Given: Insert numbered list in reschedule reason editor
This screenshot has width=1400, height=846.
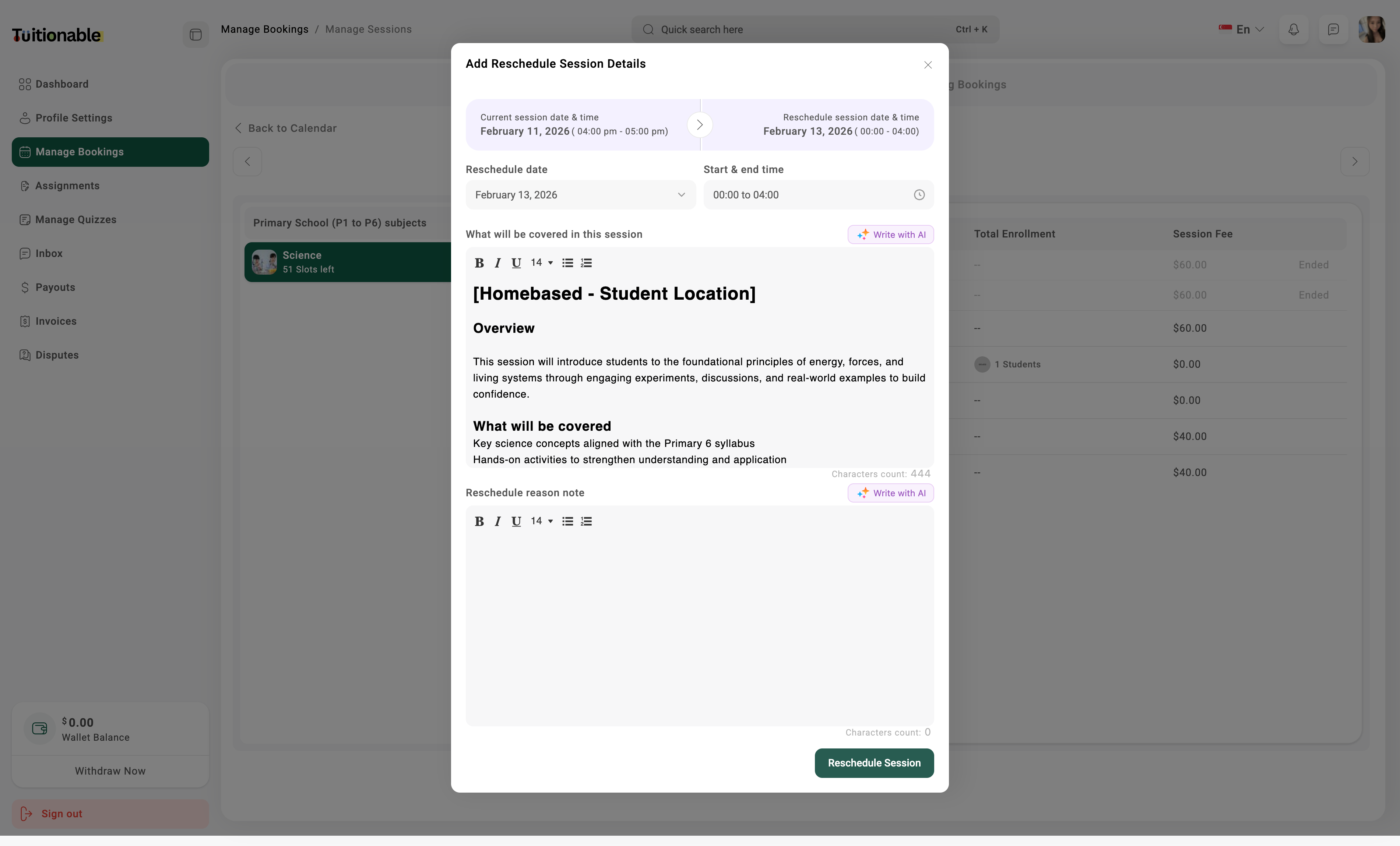Looking at the screenshot, I should (586, 522).
